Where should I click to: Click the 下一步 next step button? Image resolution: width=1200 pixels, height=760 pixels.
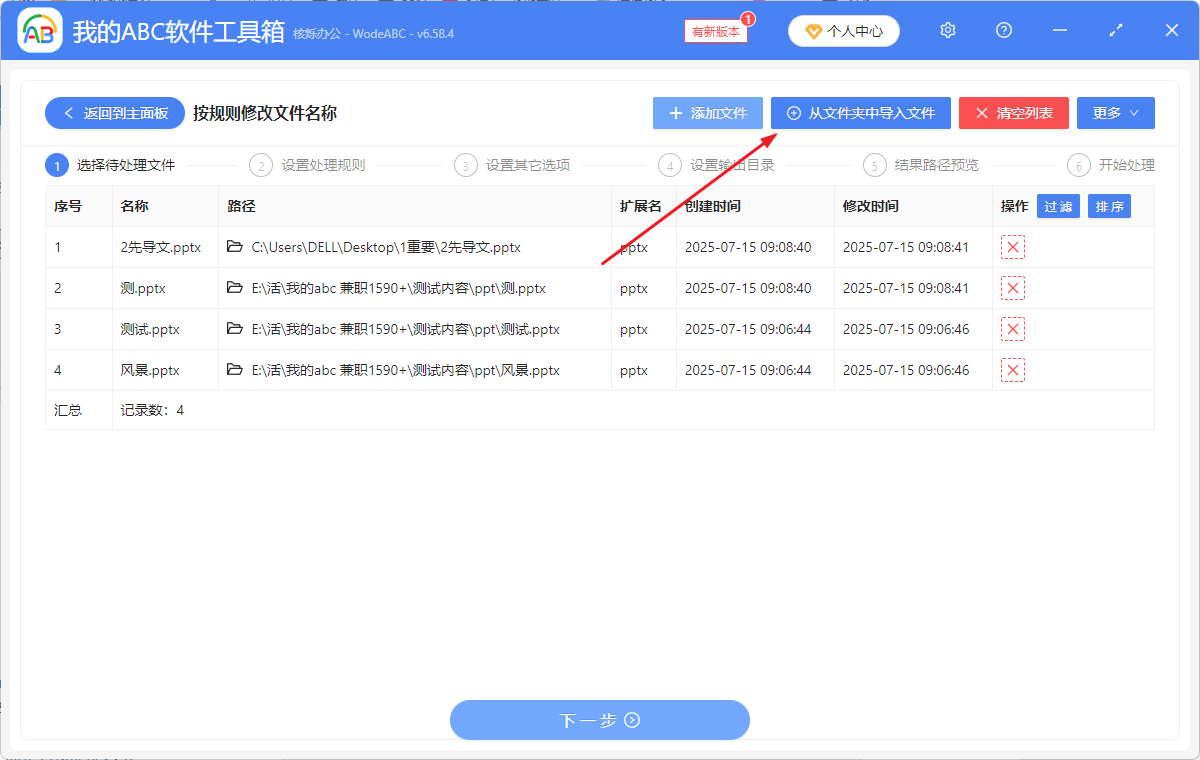(599, 720)
